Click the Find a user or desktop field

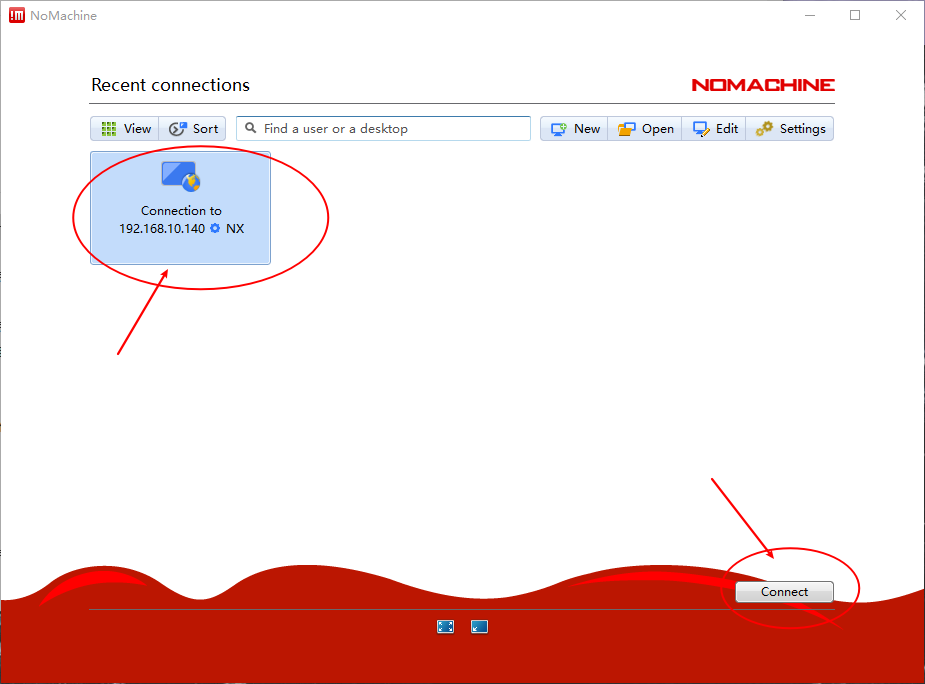coord(383,129)
